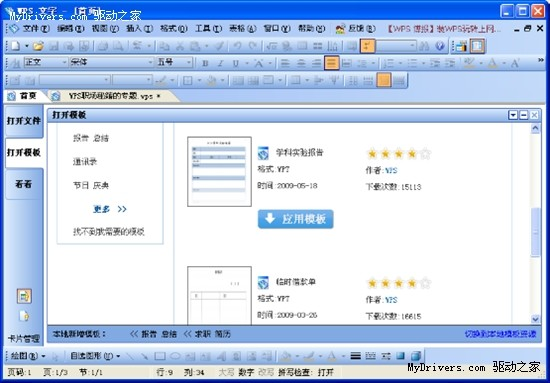Screen dimensions: 550x383
Task: Select the line drawing tool
Action: tap(130, 356)
